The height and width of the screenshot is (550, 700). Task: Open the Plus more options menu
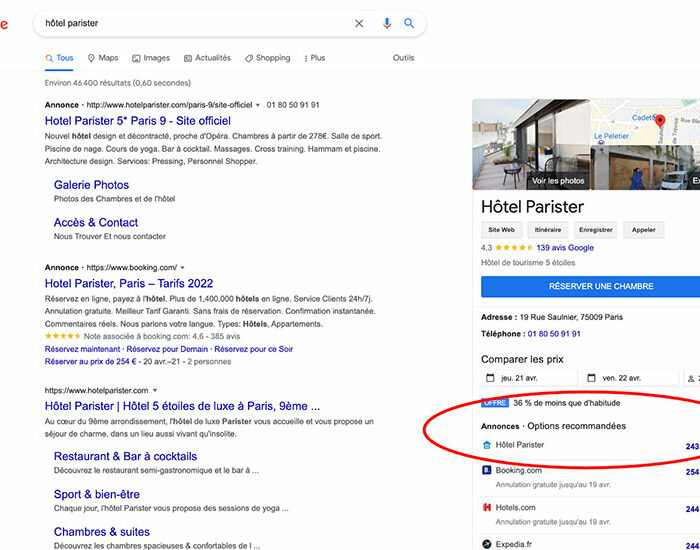[x=313, y=58]
